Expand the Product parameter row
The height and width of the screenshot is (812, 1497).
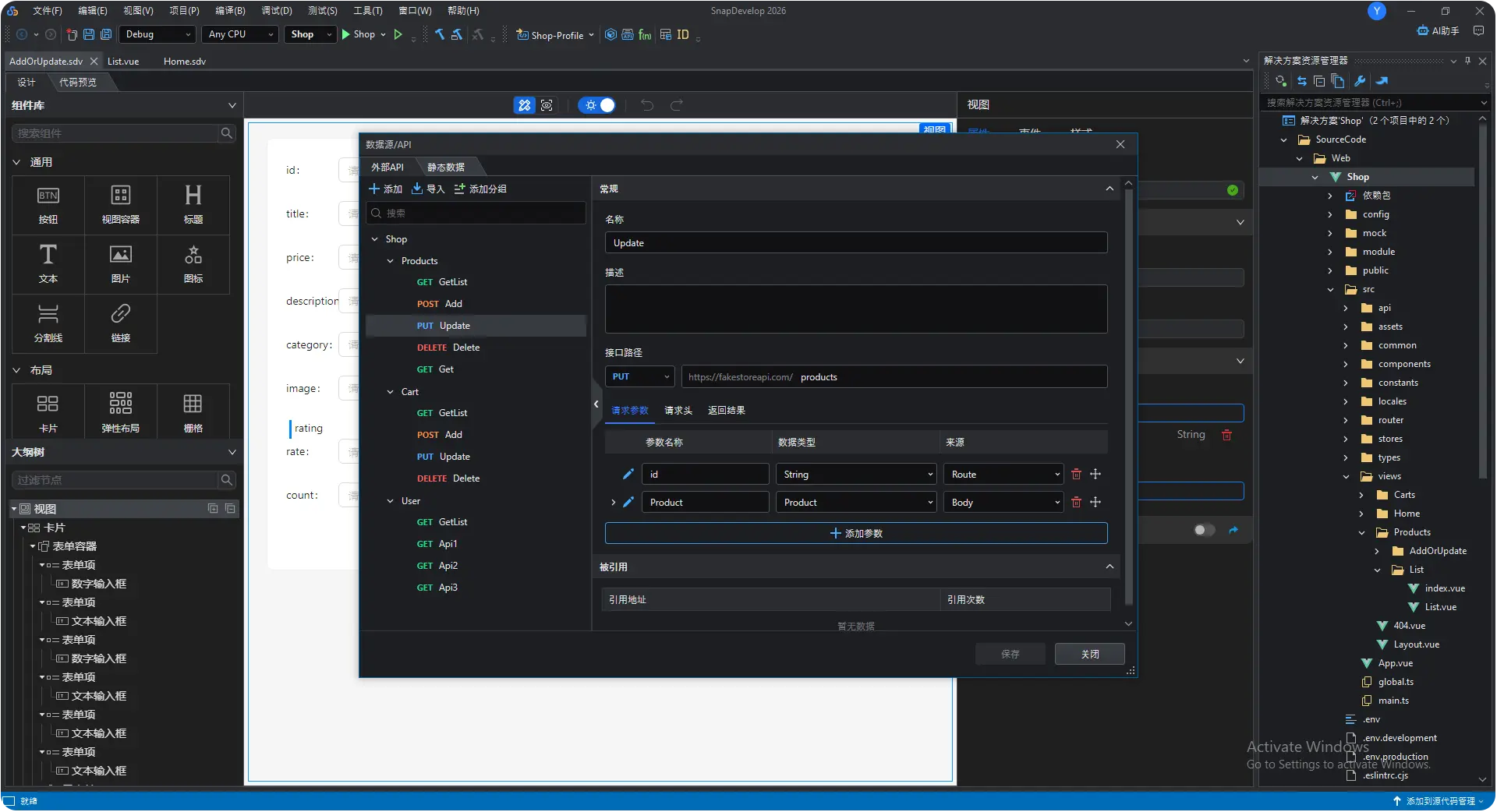tap(614, 503)
